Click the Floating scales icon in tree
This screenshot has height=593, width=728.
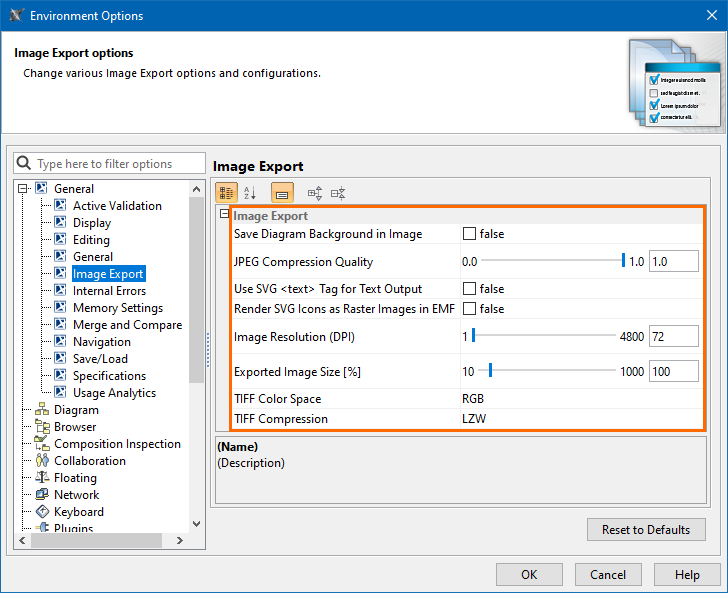click(x=42, y=478)
